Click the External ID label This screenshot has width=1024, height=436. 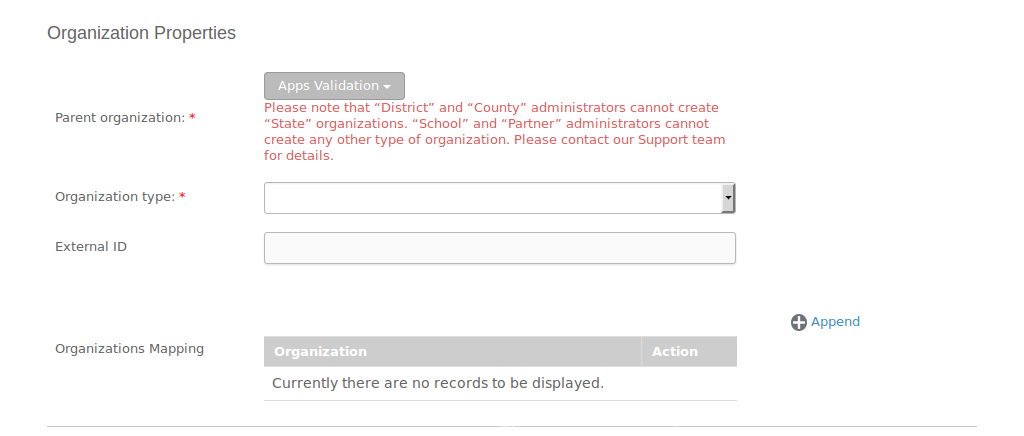pyautogui.click(x=91, y=247)
